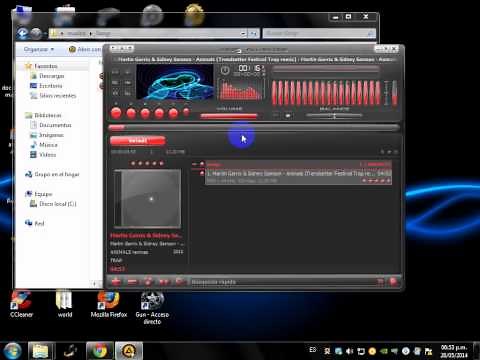Open the Windows Start menu

pyautogui.click(x=13, y=351)
